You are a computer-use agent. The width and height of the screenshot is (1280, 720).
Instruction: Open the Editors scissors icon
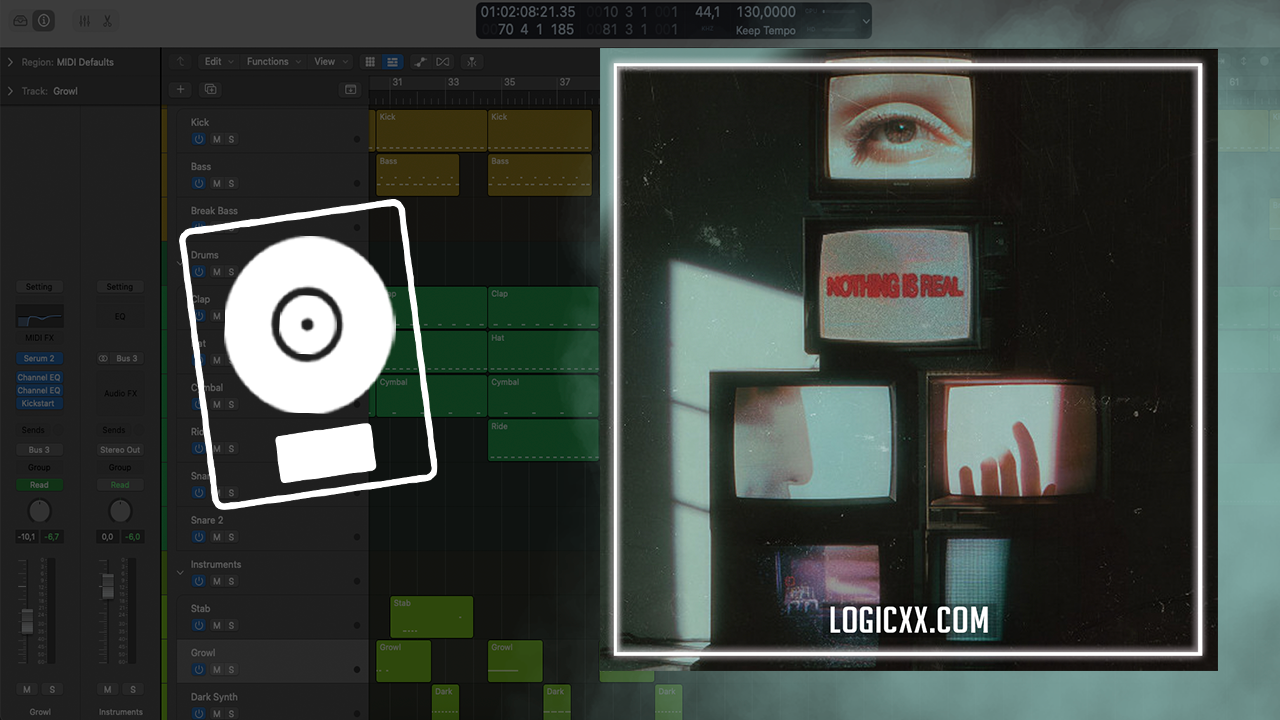[107, 21]
